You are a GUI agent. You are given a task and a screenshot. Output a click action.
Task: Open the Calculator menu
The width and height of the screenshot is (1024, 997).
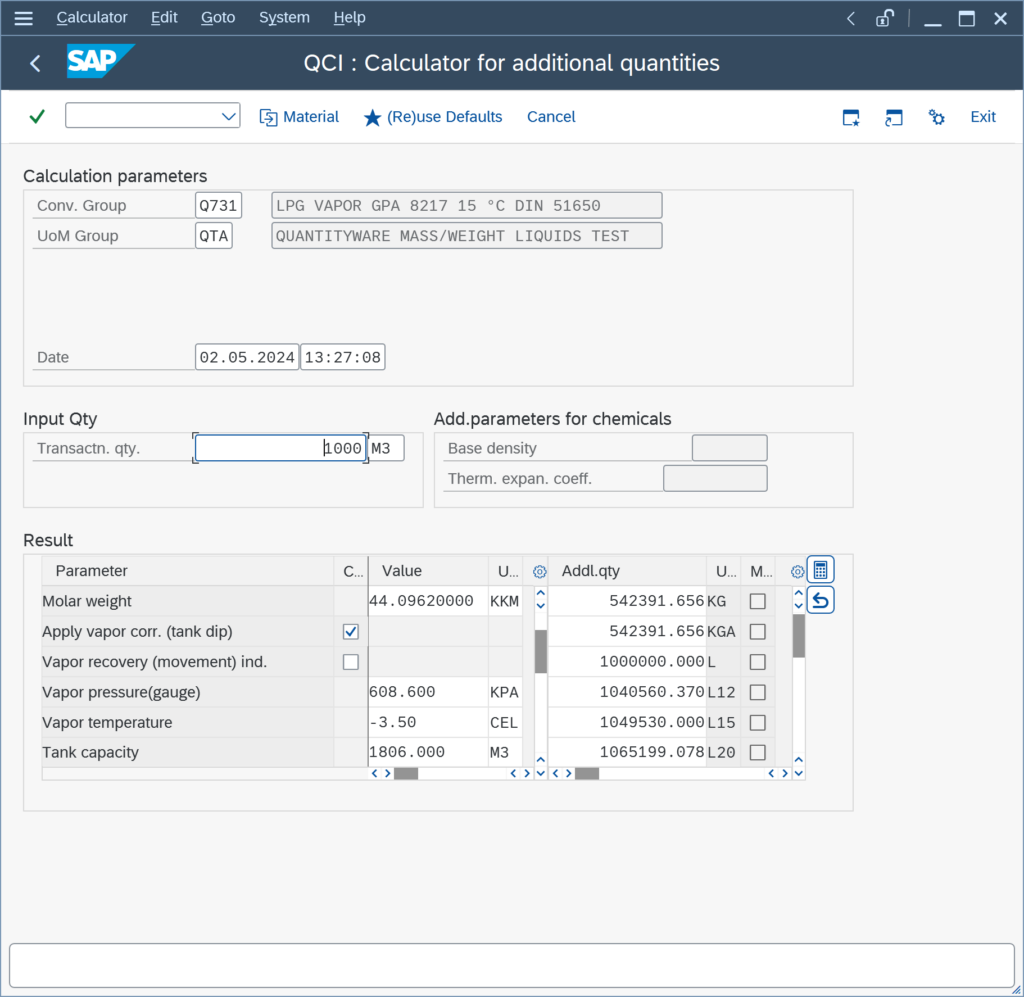pyautogui.click(x=92, y=18)
